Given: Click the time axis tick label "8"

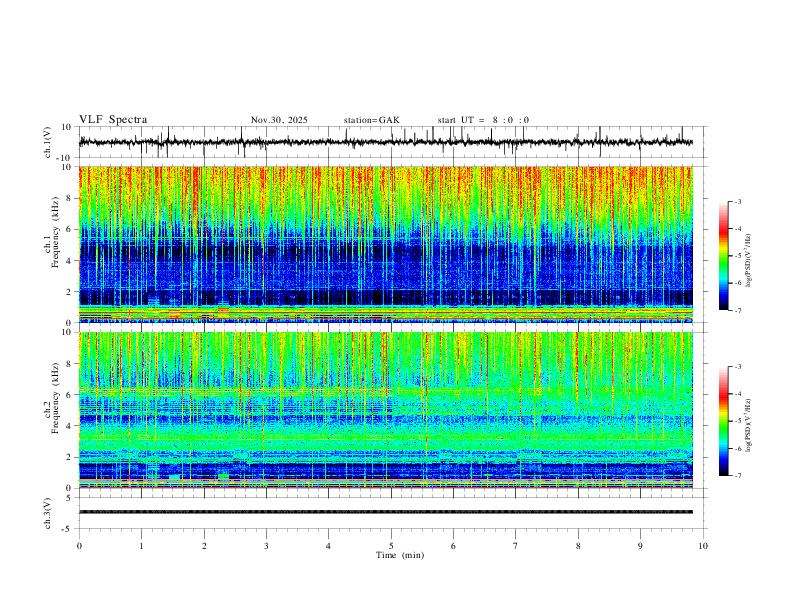Looking at the screenshot, I should point(578,546).
